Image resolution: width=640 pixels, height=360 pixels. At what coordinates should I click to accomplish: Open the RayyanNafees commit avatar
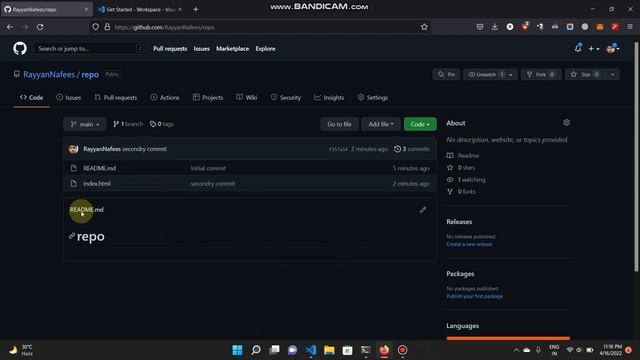click(x=73, y=149)
